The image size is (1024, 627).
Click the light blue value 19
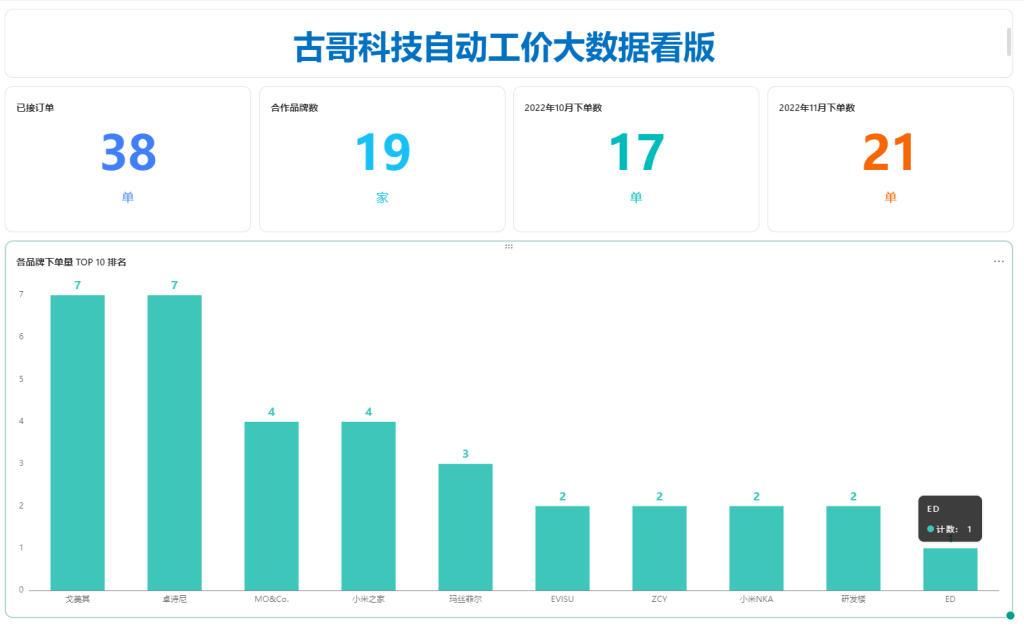point(383,152)
